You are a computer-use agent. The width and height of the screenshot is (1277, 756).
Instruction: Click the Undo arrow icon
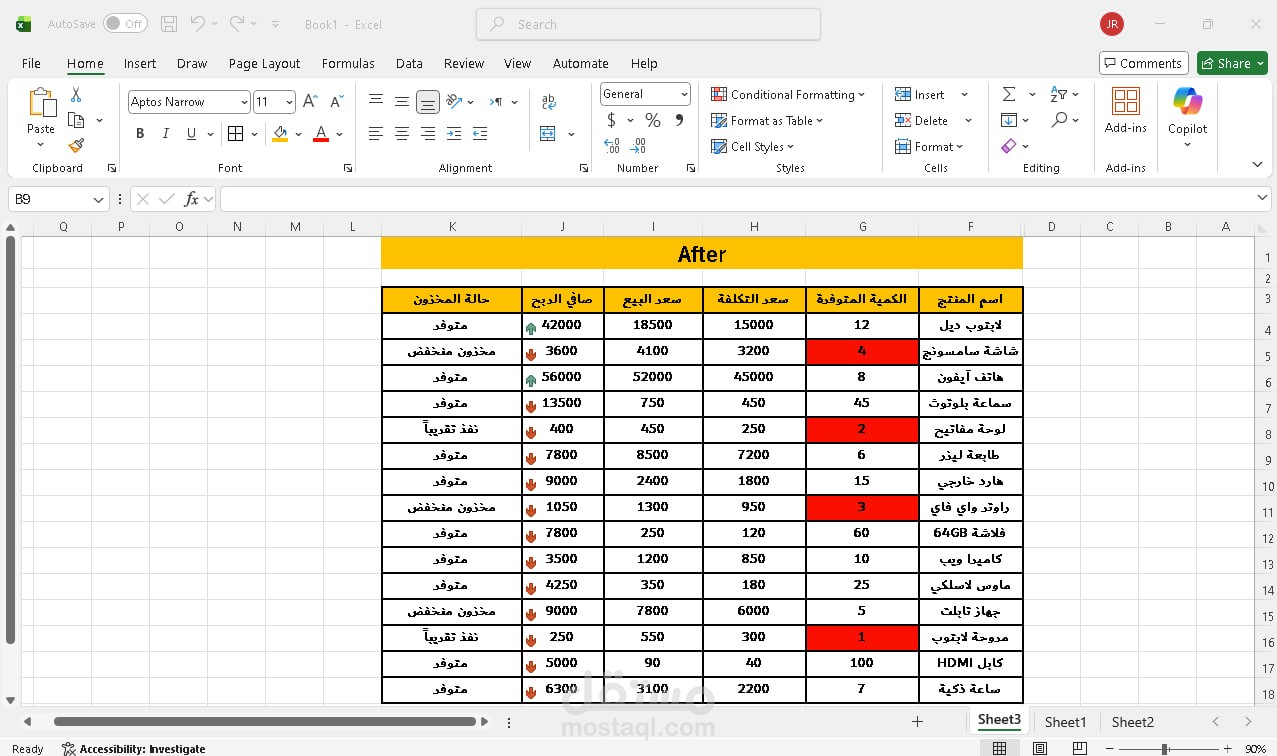[x=198, y=24]
